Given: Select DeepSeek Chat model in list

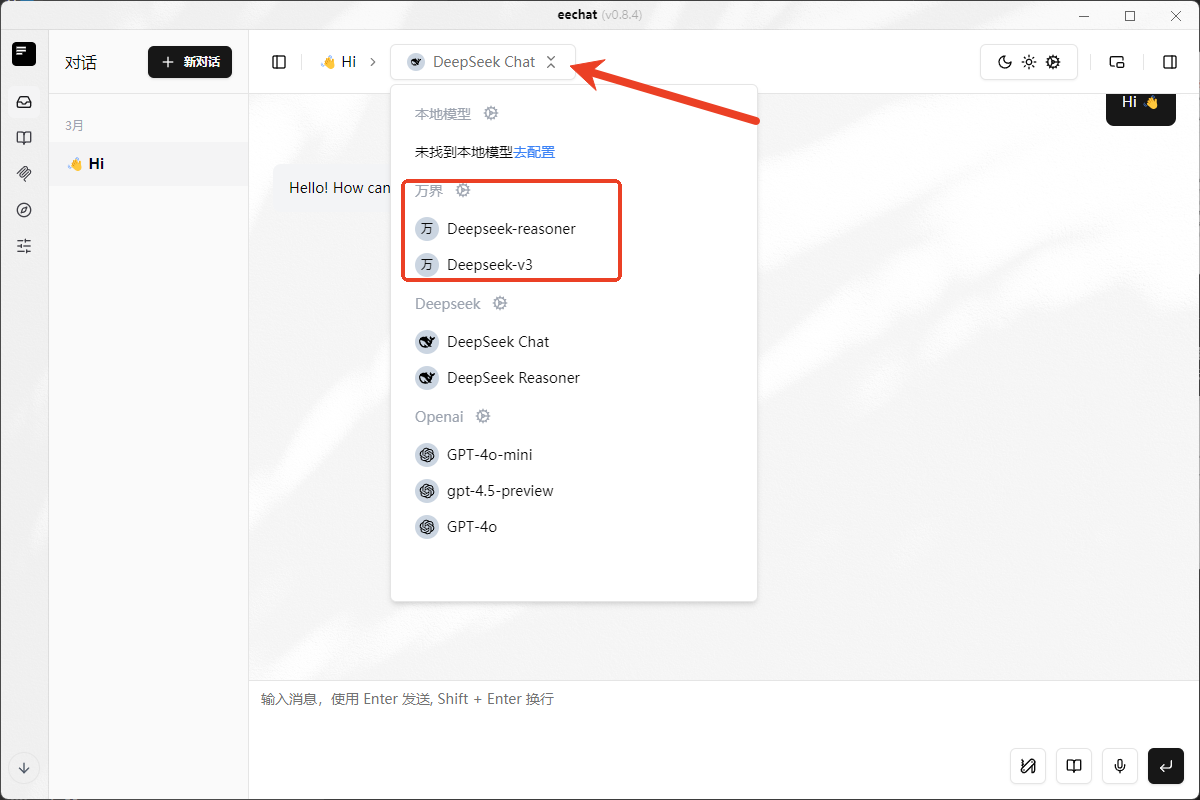Looking at the screenshot, I should 573,342.
